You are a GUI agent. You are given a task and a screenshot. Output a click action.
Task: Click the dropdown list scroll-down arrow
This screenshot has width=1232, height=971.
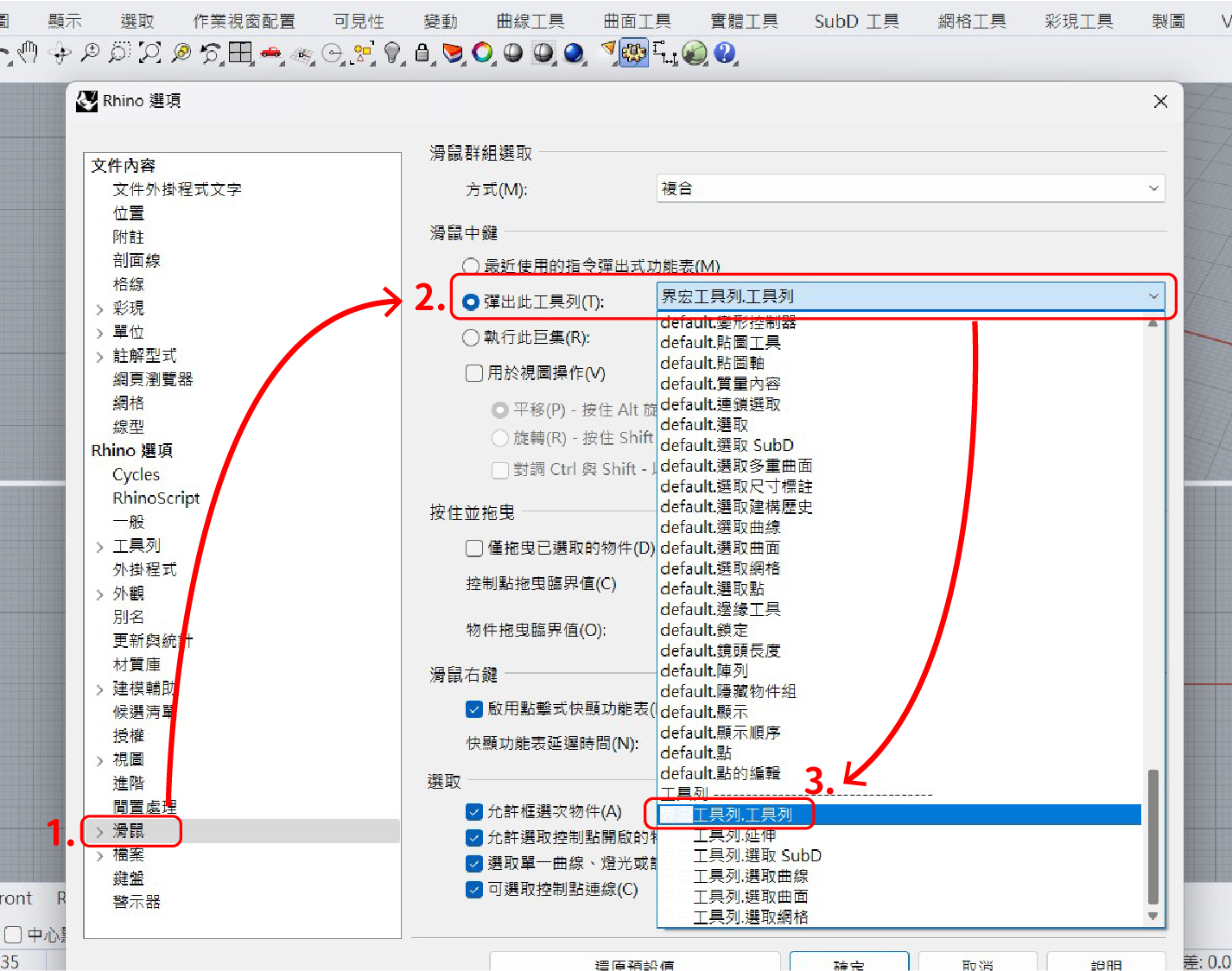click(x=1153, y=917)
